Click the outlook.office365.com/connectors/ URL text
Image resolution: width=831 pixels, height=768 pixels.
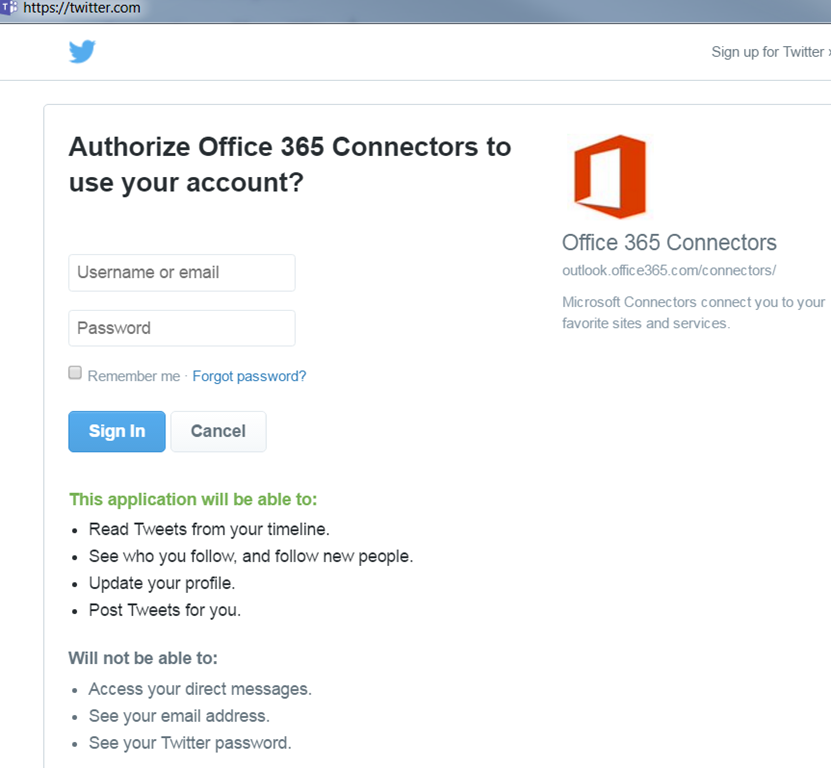(669, 270)
